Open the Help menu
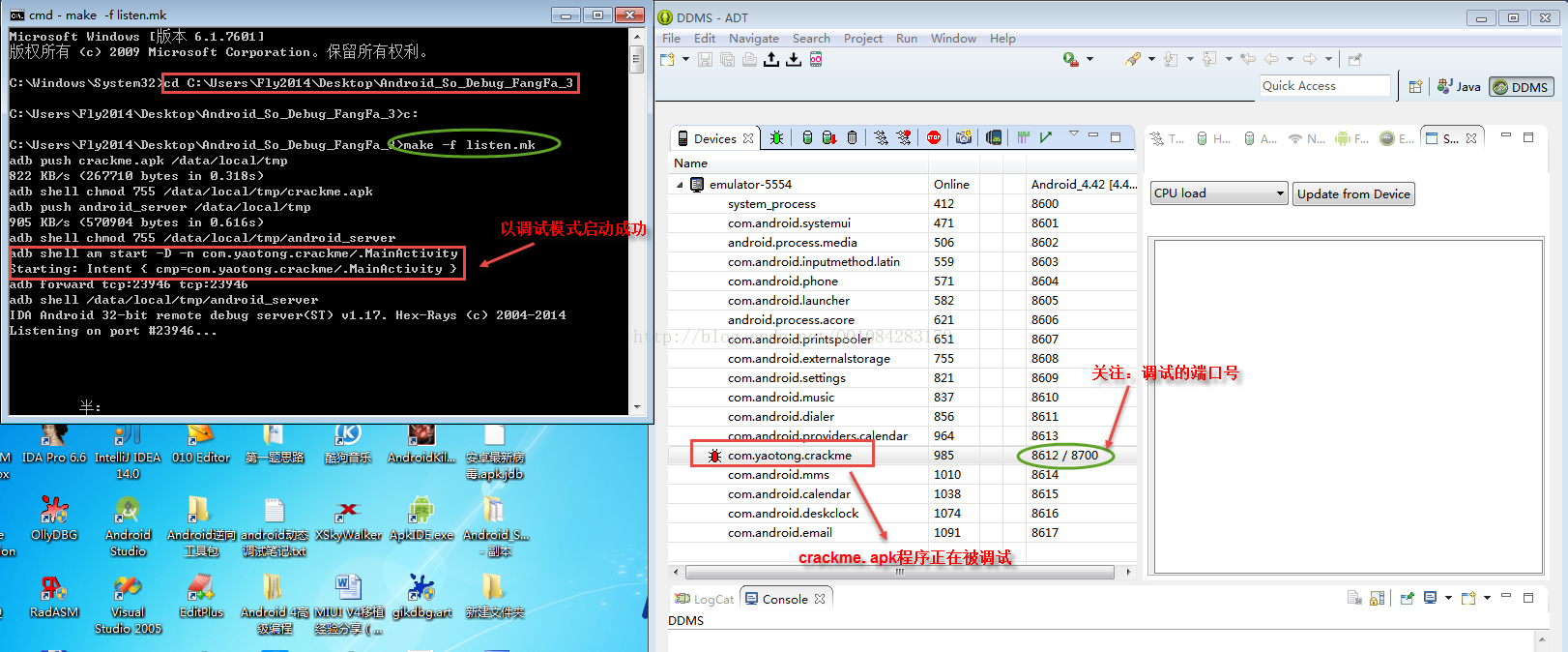 [1002, 38]
